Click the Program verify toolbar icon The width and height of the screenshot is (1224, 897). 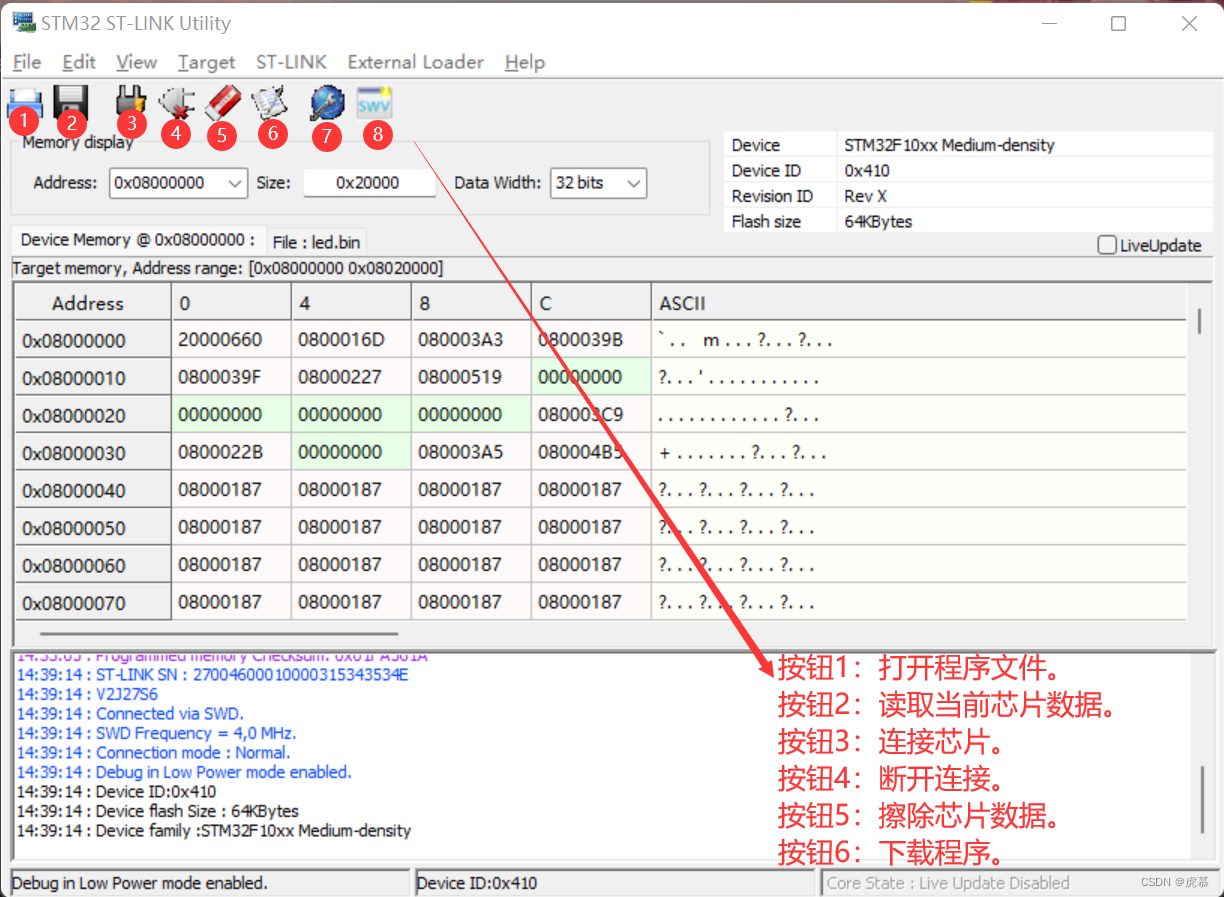(x=270, y=102)
